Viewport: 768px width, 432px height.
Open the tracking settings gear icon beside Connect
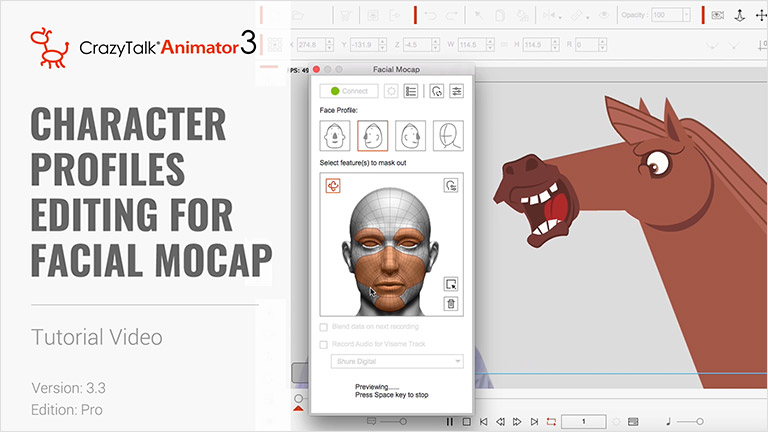391,91
